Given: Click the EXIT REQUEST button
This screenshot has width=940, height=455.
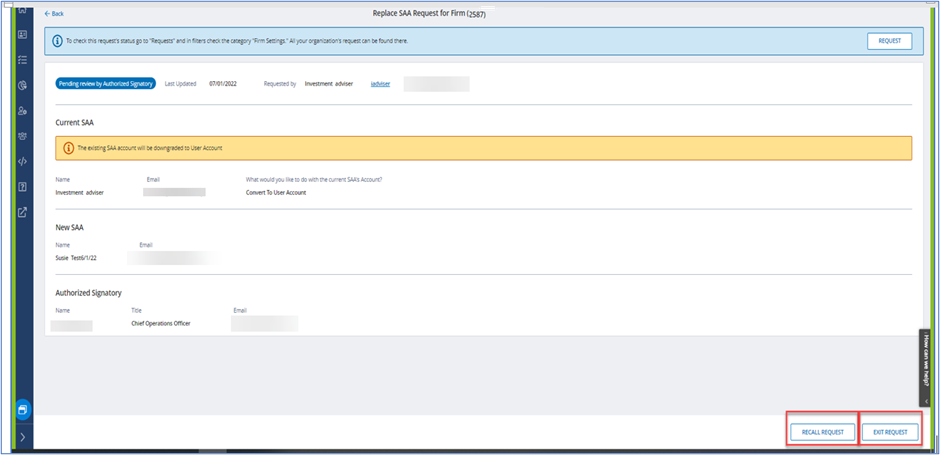Looking at the screenshot, I should pos(889,432).
